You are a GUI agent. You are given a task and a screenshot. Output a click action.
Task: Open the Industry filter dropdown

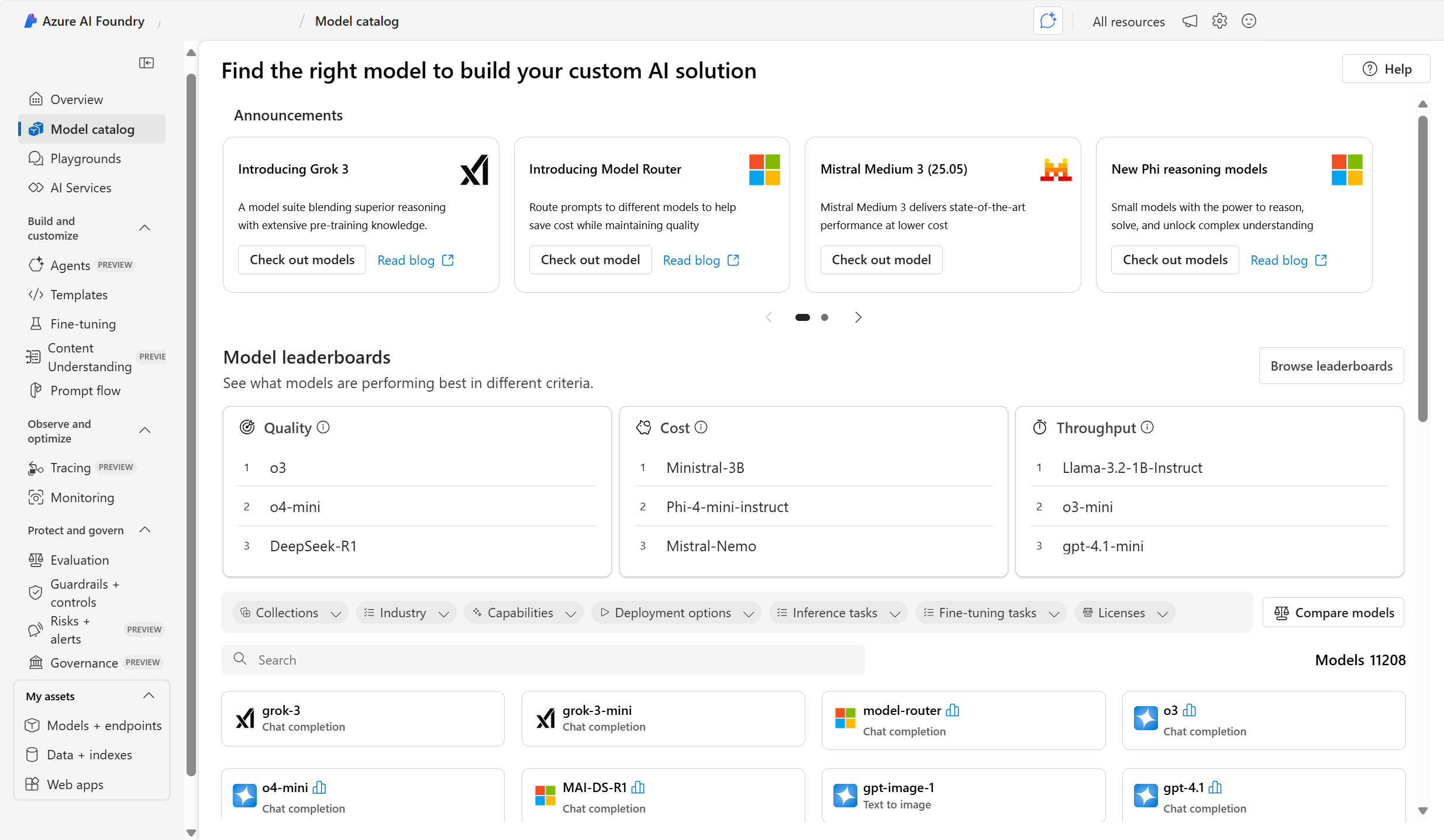(406, 613)
